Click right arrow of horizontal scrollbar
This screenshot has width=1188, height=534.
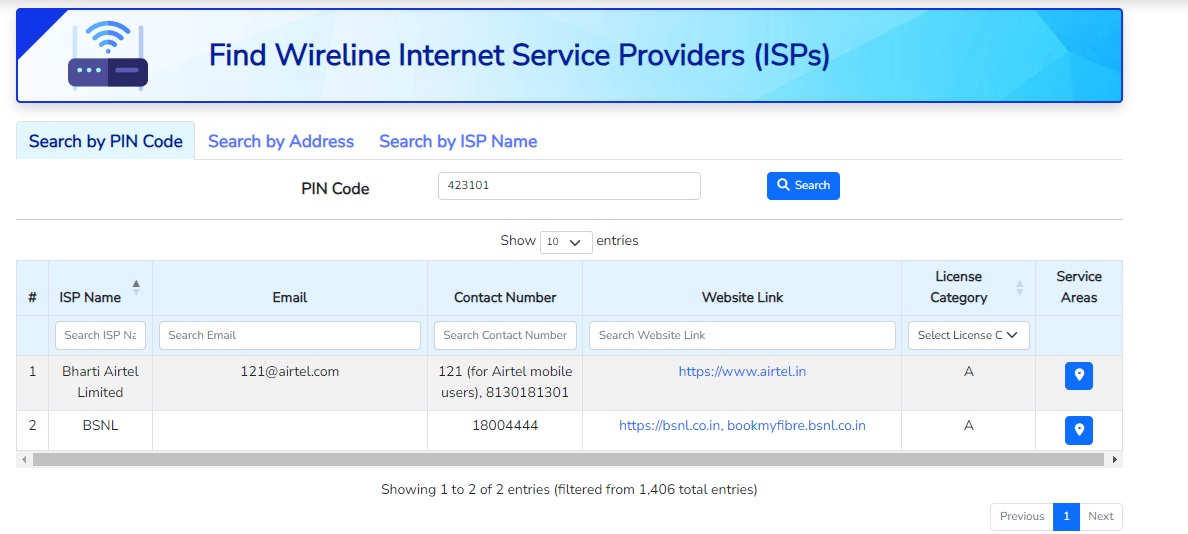point(1115,459)
